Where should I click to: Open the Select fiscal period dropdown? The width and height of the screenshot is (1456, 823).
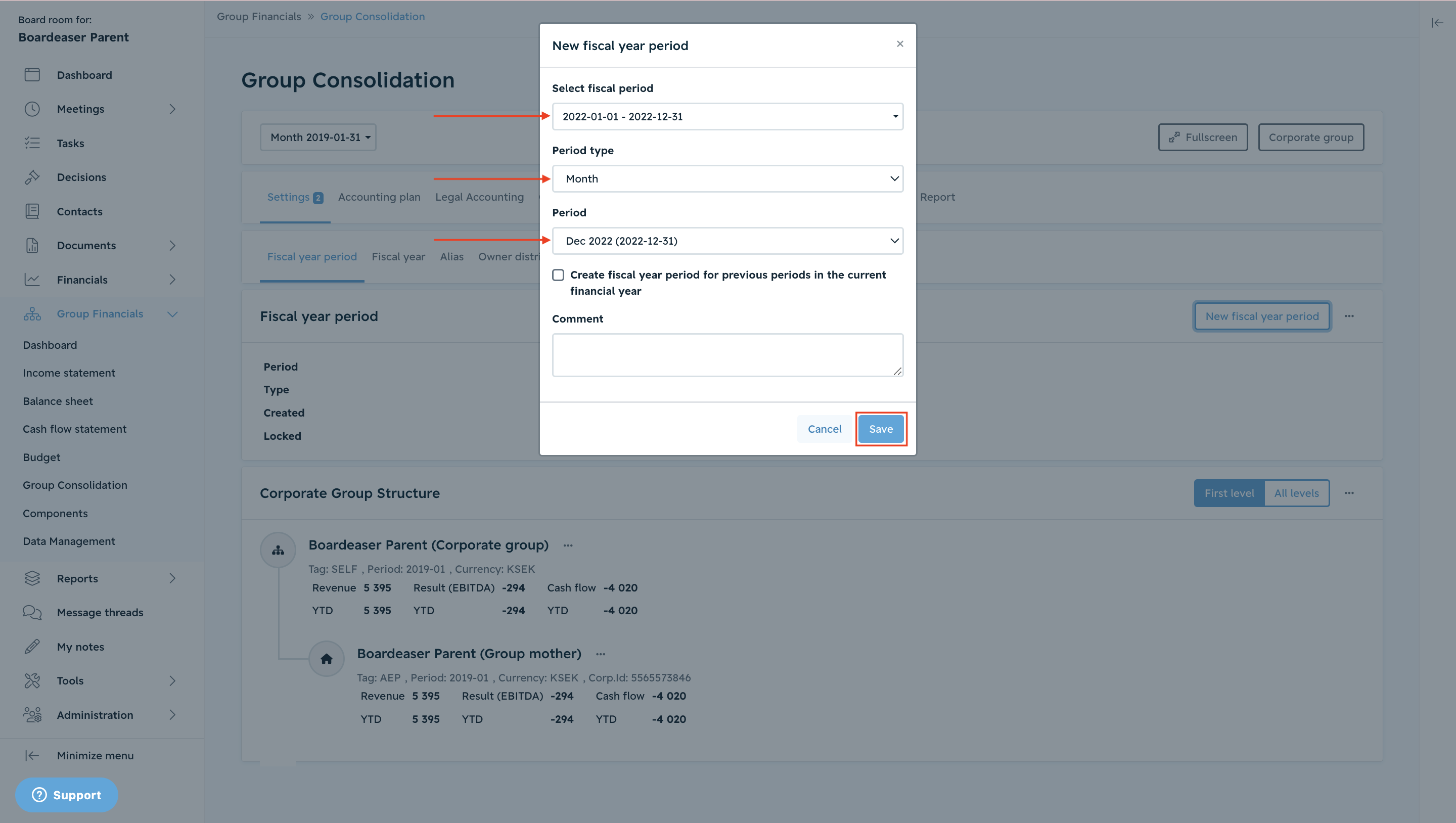(727, 116)
